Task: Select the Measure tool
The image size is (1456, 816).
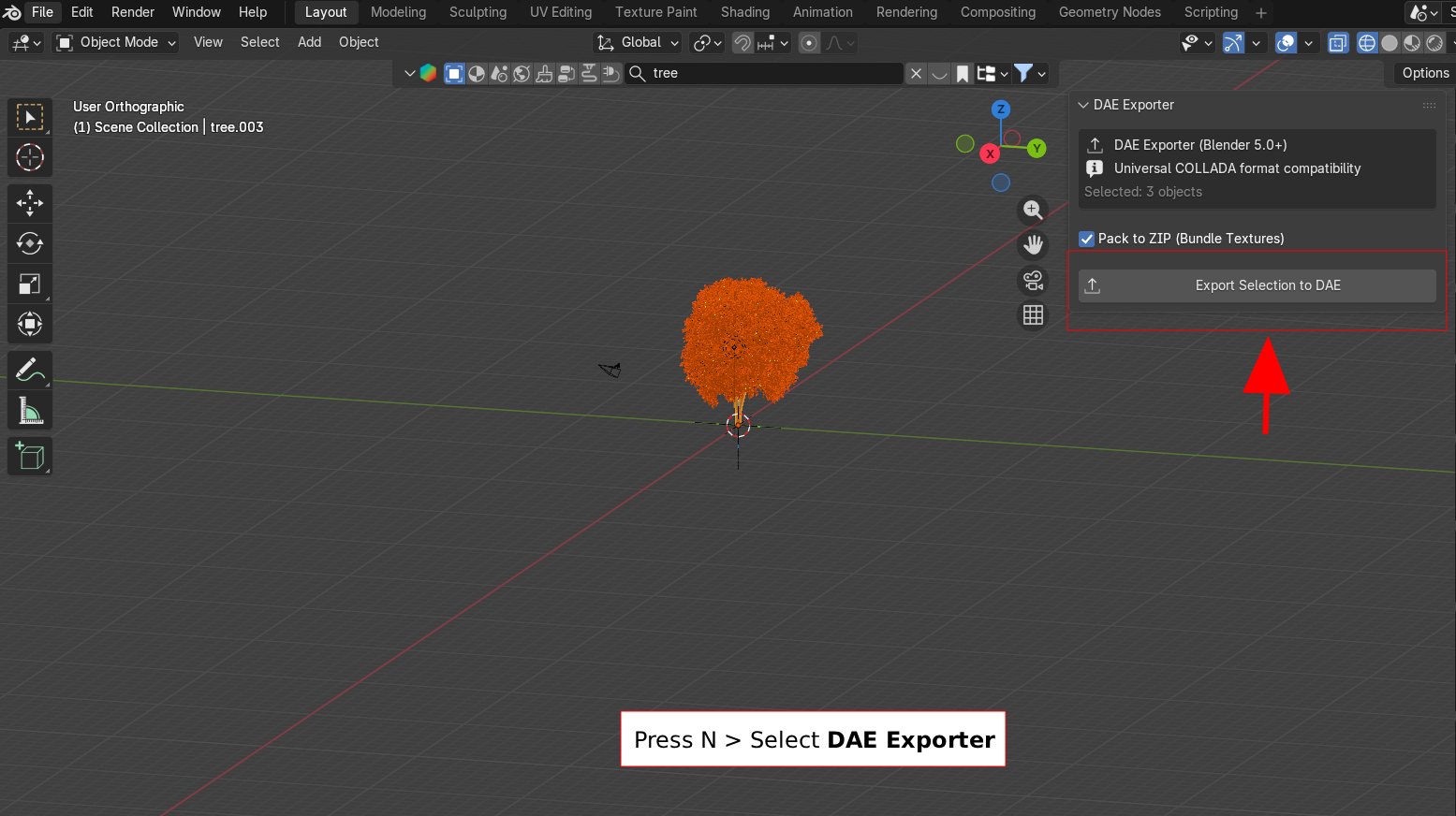Action: pyautogui.click(x=30, y=411)
